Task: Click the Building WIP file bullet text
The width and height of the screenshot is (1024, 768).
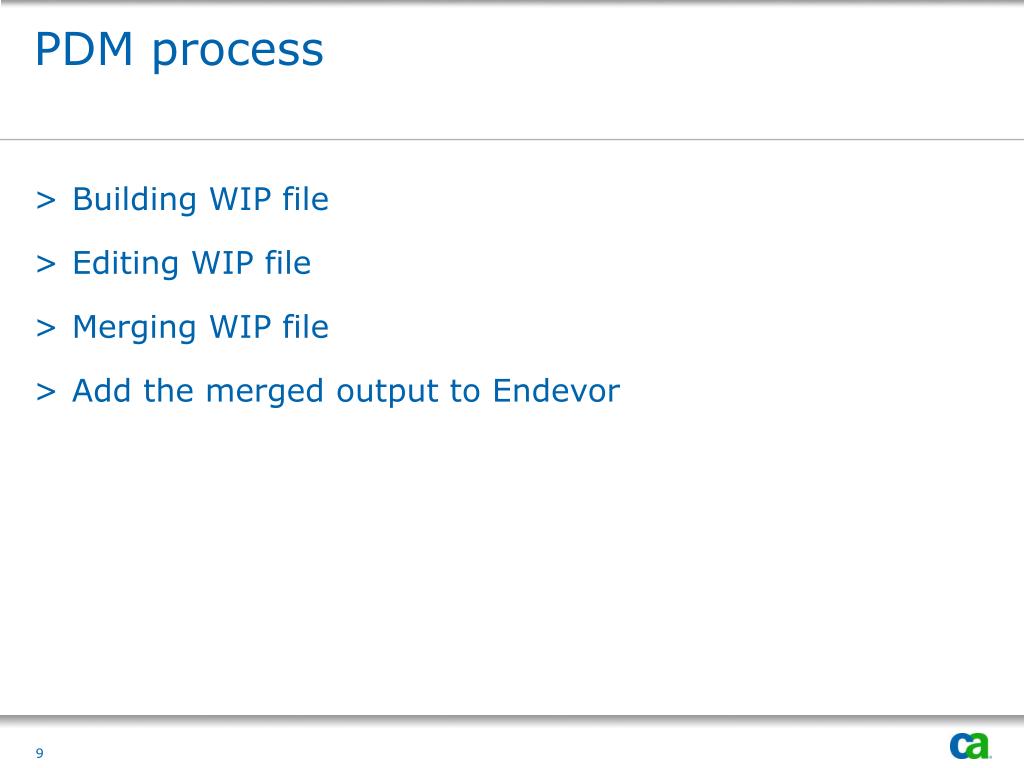Action: pyautogui.click(x=200, y=199)
